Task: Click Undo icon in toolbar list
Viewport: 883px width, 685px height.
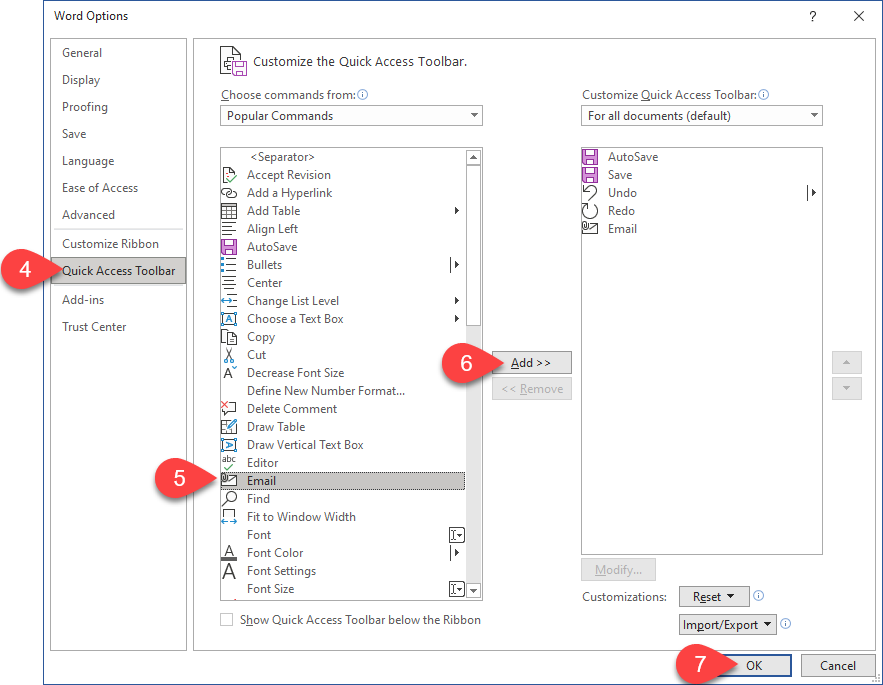Action: tap(590, 193)
